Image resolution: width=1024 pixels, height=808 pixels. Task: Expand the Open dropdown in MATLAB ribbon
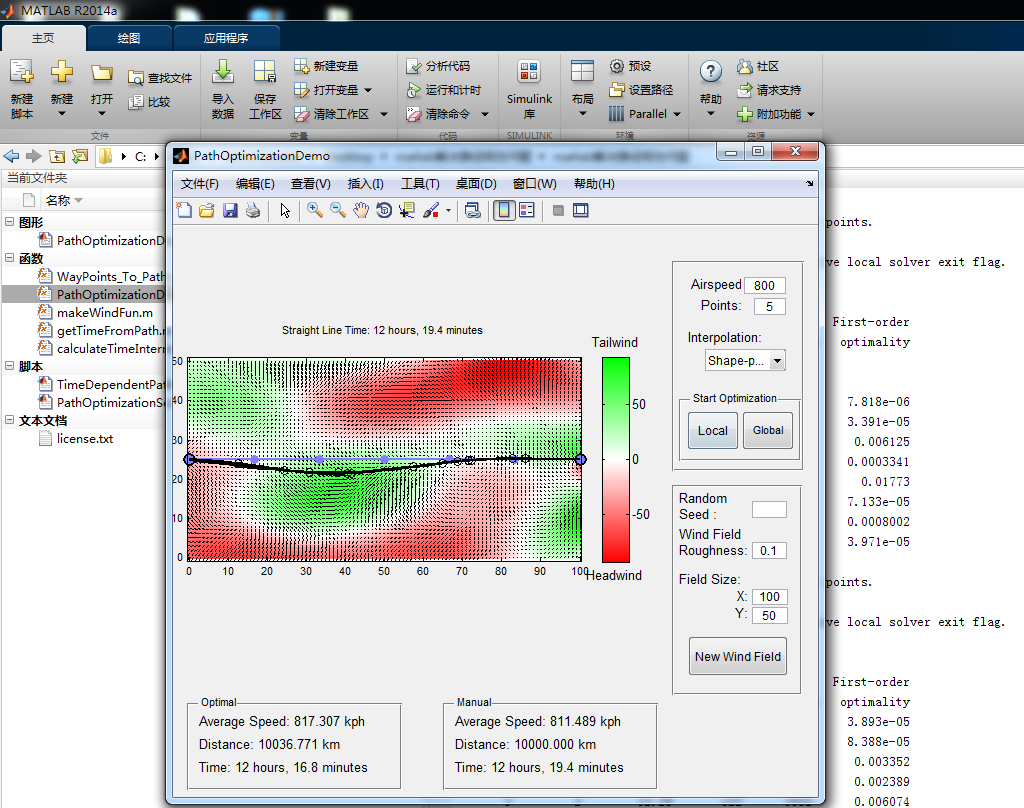click(x=101, y=114)
